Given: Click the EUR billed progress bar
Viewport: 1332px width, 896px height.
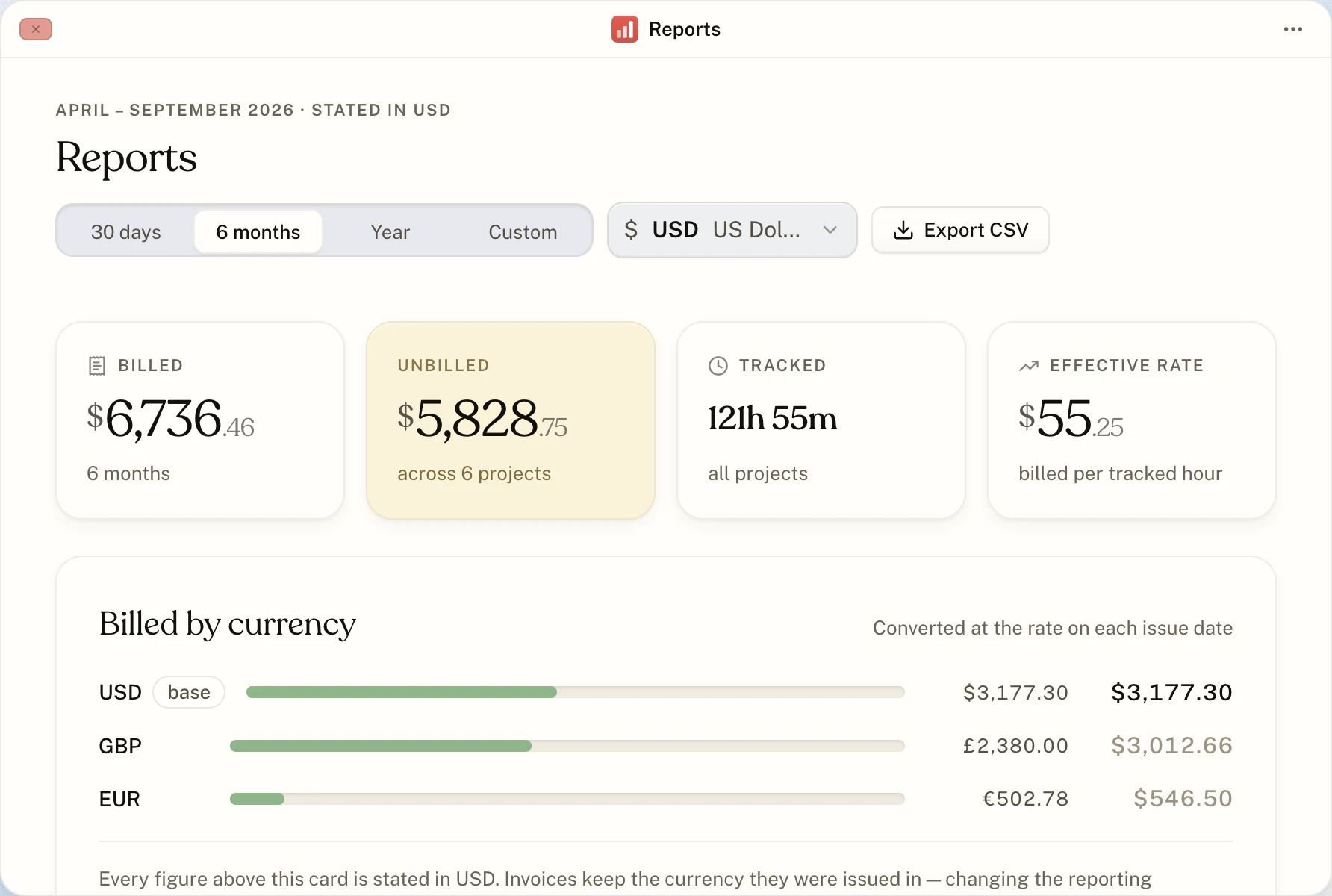Looking at the screenshot, I should click(x=567, y=799).
